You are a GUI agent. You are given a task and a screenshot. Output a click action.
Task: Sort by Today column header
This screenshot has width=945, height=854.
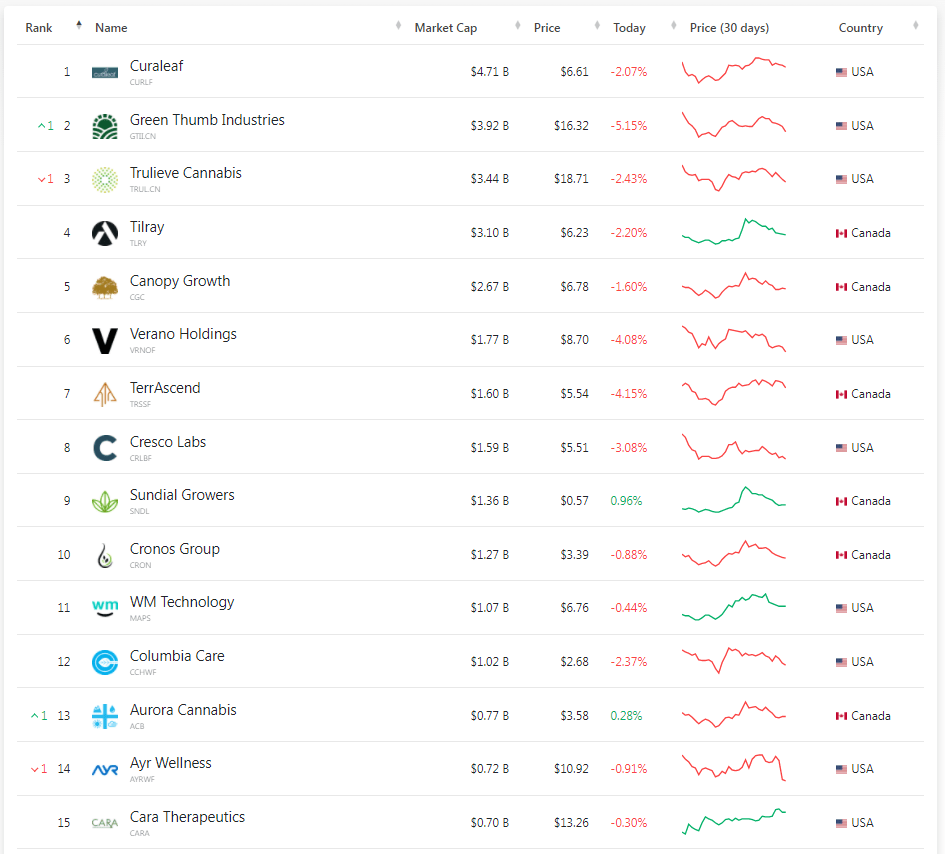click(629, 28)
